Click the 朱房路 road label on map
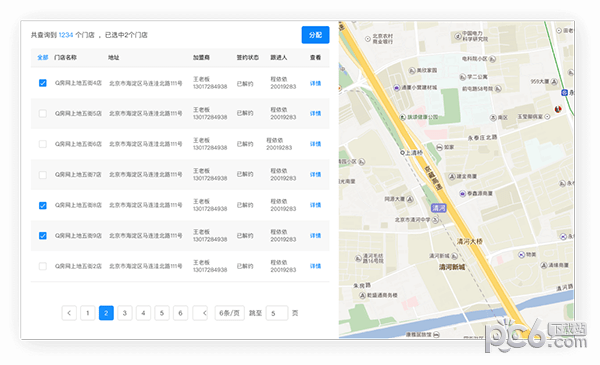This screenshot has width=600, height=365. [362, 285]
